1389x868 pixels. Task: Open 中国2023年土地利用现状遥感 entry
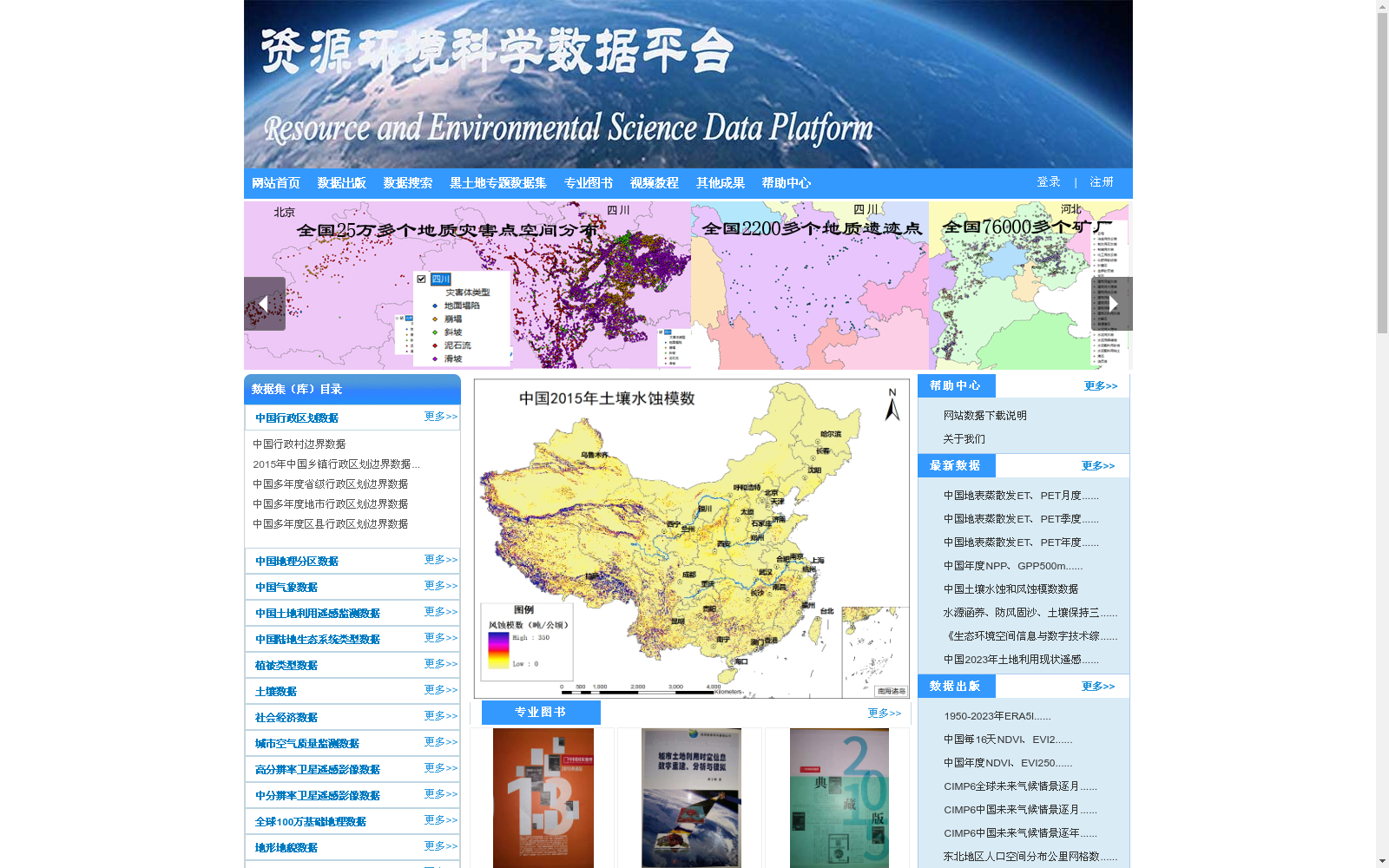click(x=1021, y=660)
